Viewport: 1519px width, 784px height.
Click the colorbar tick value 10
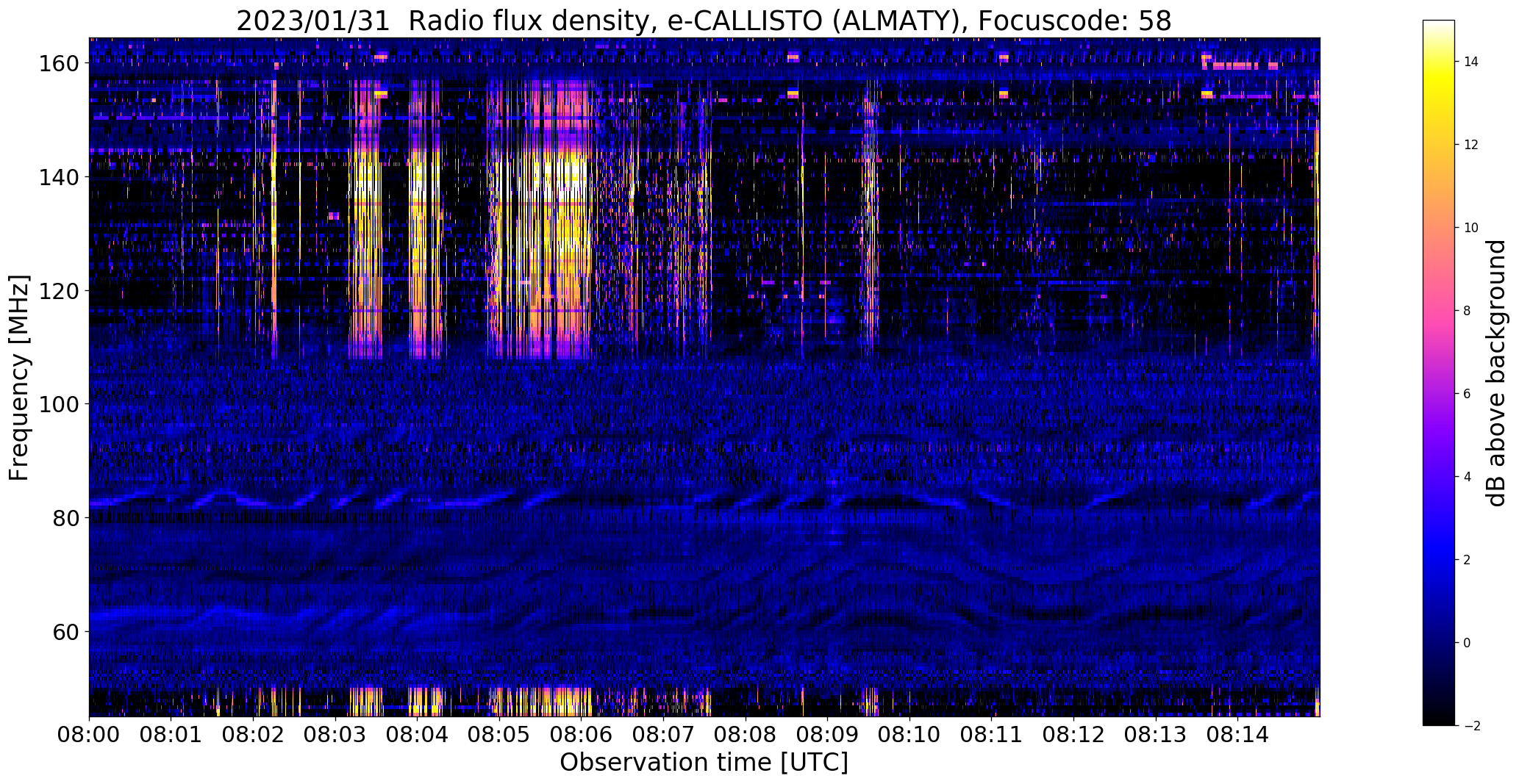[x=1471, y=228]
